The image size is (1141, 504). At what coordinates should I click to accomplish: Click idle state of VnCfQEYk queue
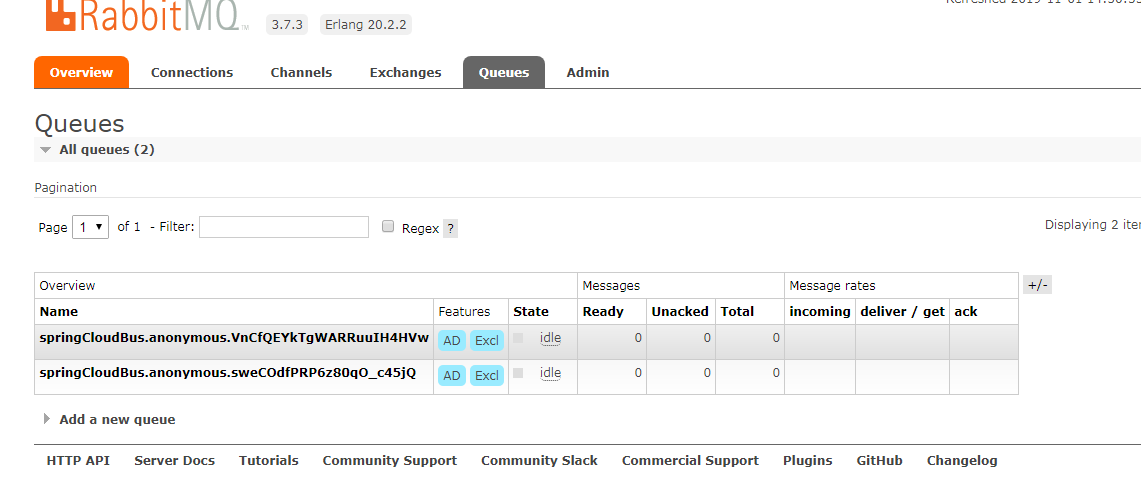(551, 337)
